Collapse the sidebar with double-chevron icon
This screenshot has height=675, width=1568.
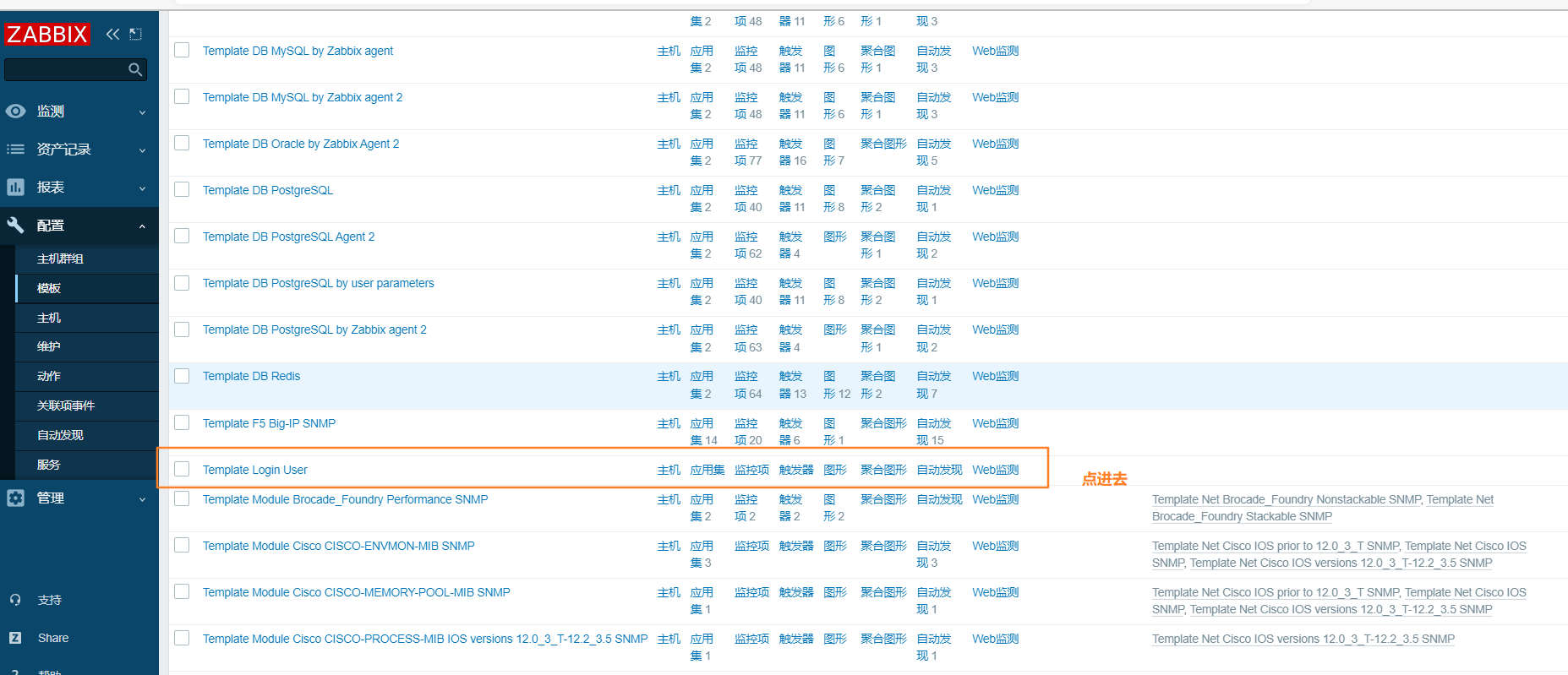point(112,34)
